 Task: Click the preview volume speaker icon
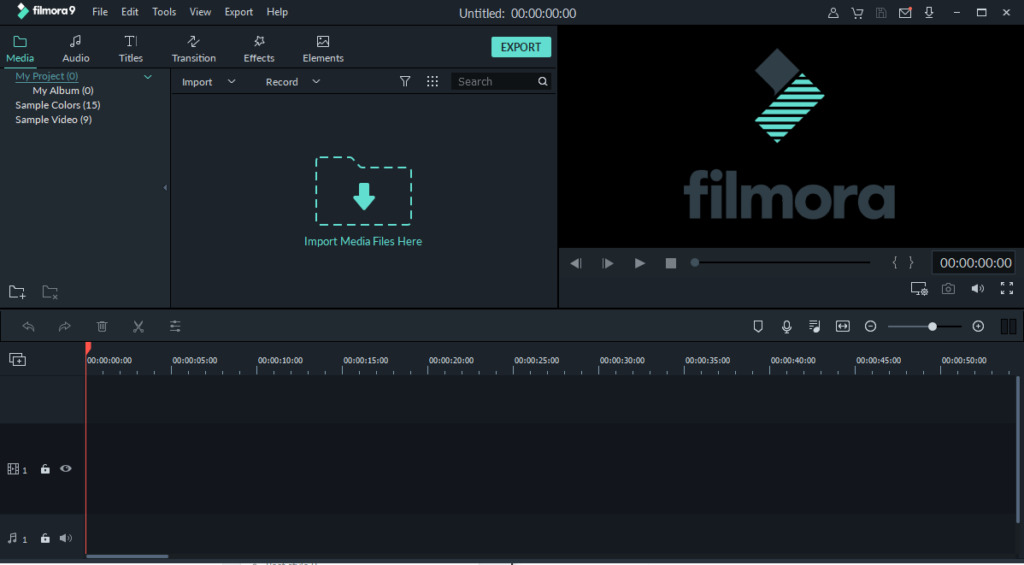tap(978, 289)
